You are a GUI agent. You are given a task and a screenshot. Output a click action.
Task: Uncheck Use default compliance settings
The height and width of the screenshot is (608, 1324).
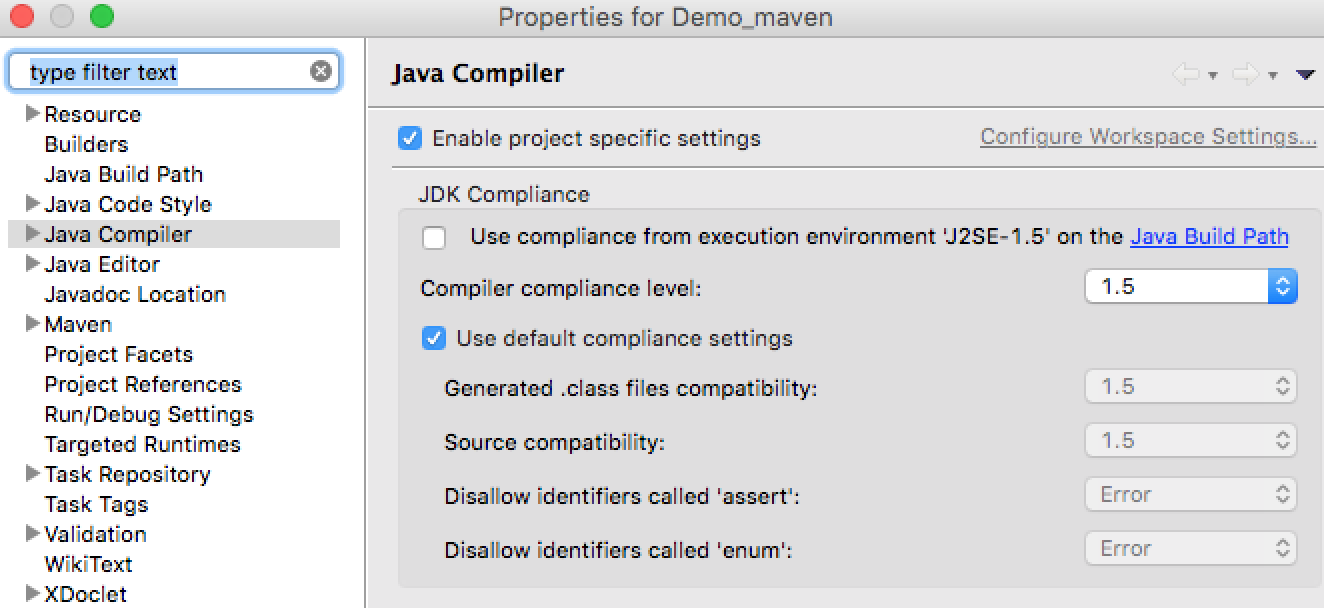tap(434, 338)
